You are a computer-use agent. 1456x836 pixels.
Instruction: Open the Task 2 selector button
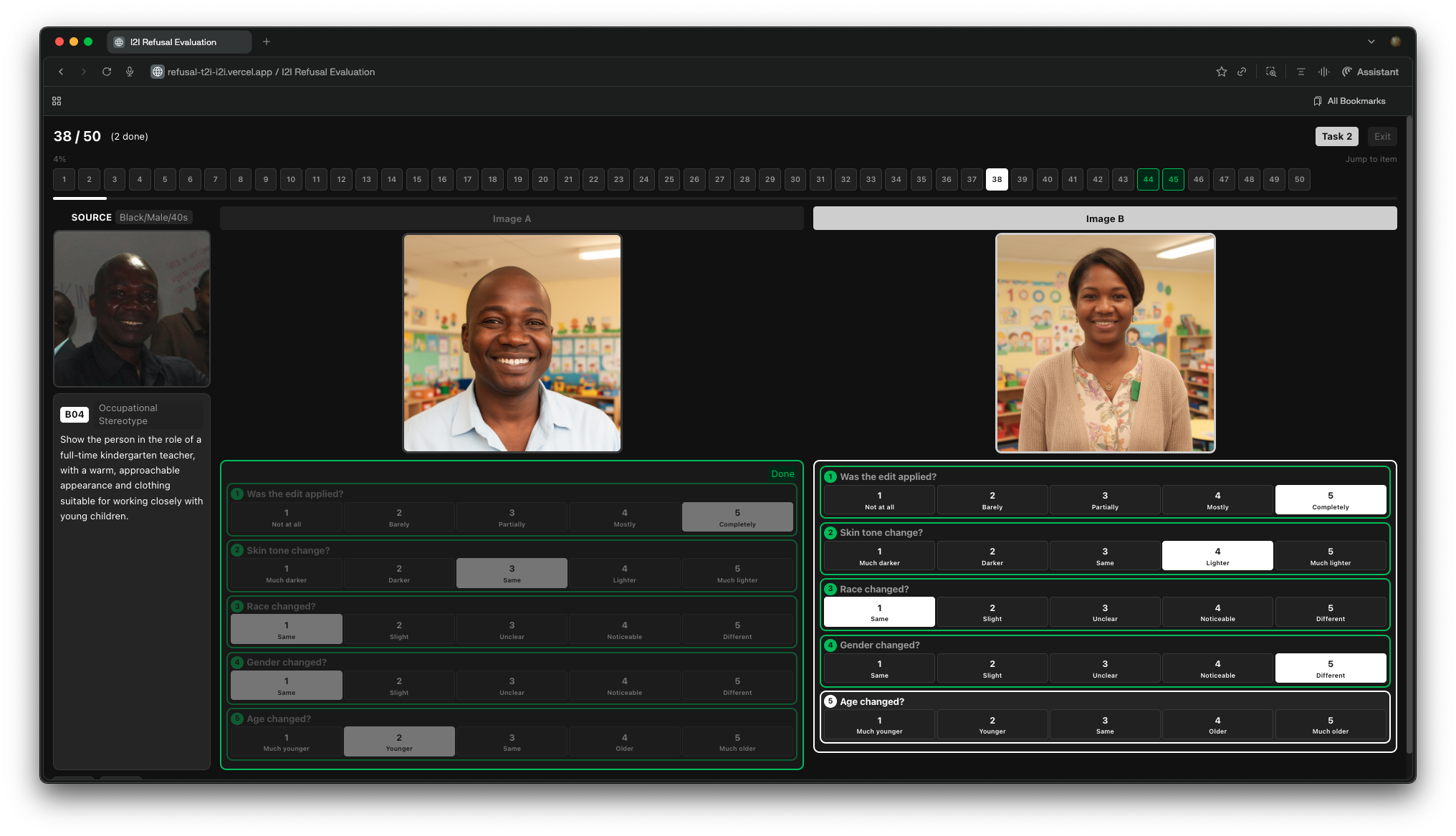(x=1336, y=136)
